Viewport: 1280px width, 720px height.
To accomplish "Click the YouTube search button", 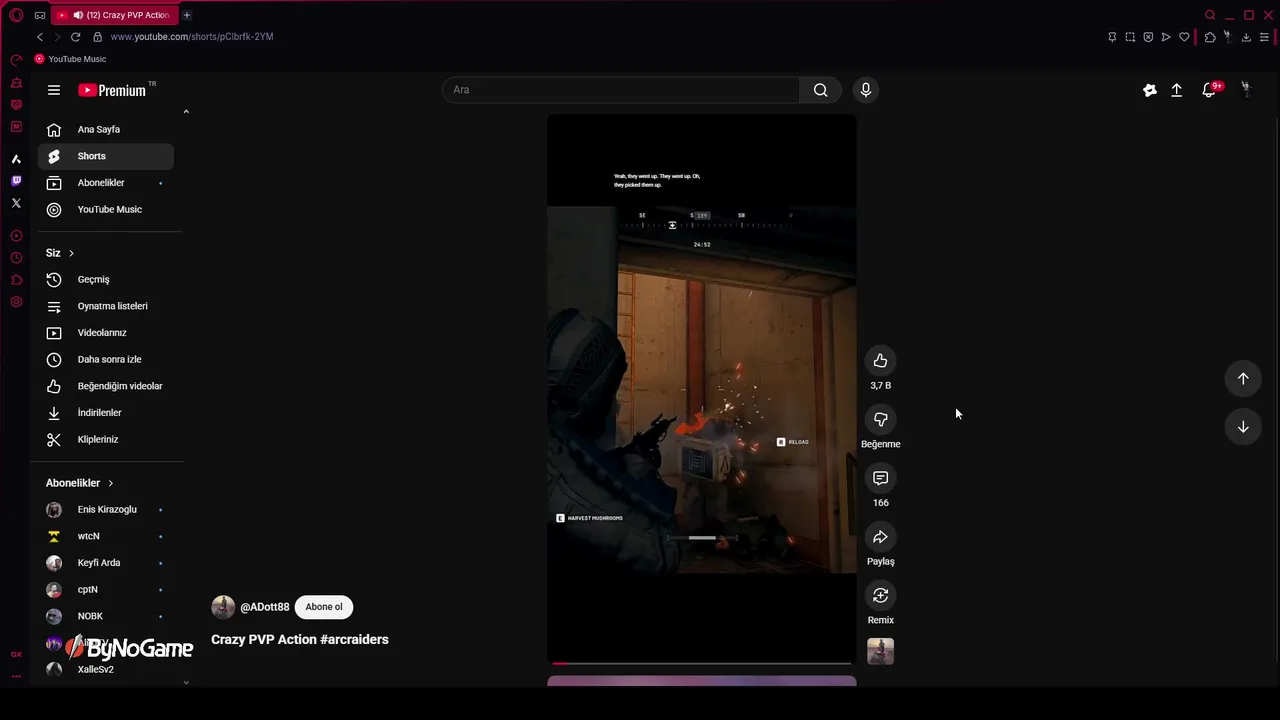I will tap(820, 90).
